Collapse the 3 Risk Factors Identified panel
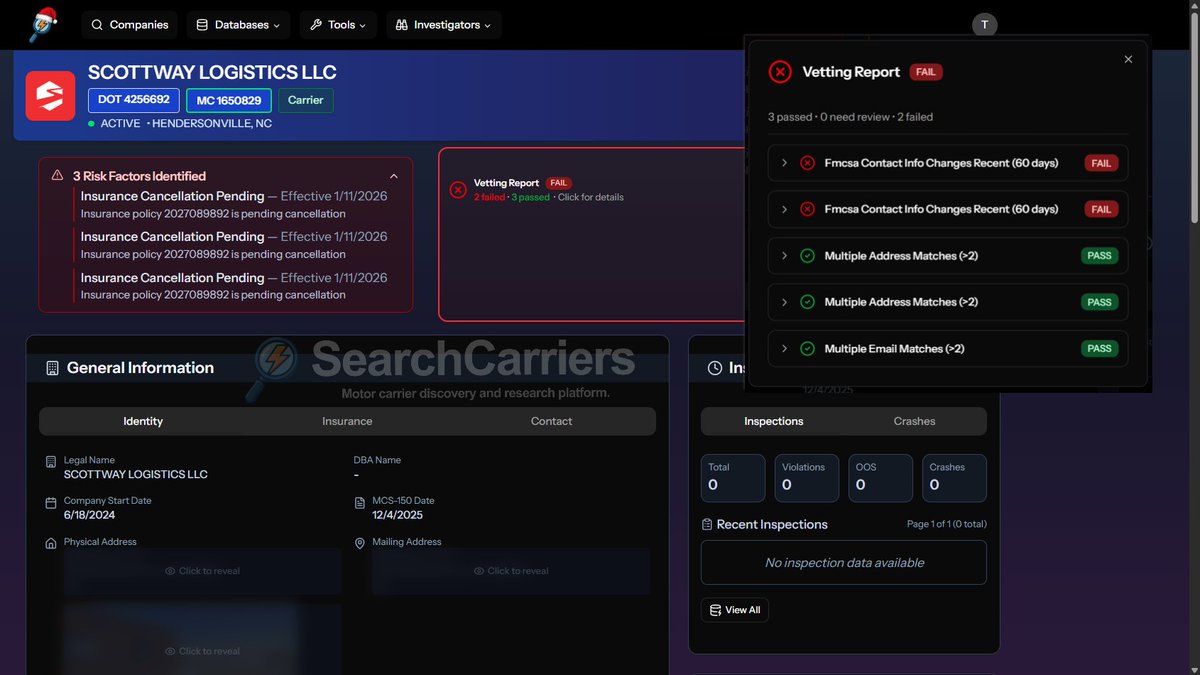Viewport: 1200px width, 675px height. point(394,176)
